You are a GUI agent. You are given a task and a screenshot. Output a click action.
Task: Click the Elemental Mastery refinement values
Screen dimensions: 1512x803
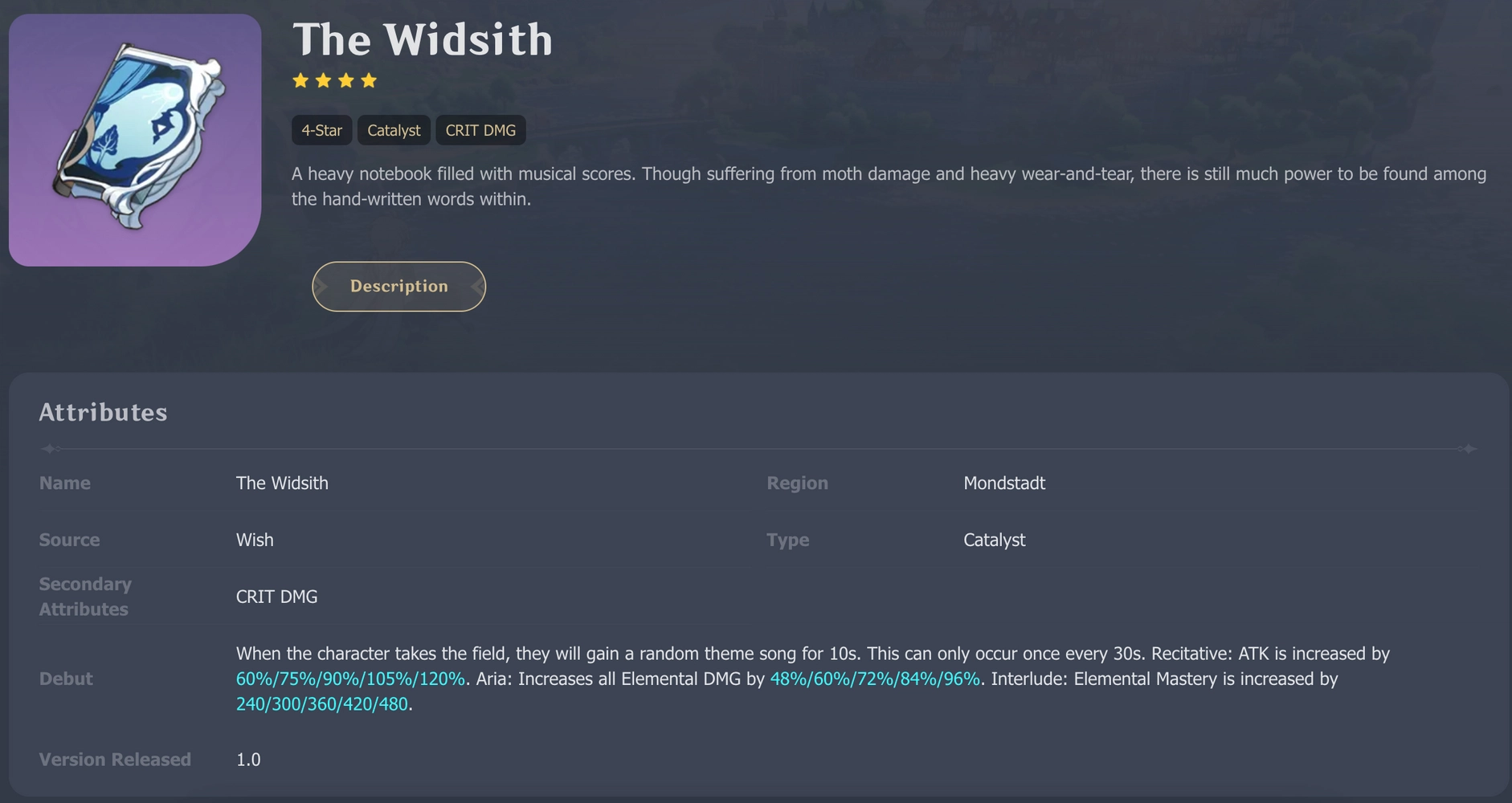(x=321, y=704)
